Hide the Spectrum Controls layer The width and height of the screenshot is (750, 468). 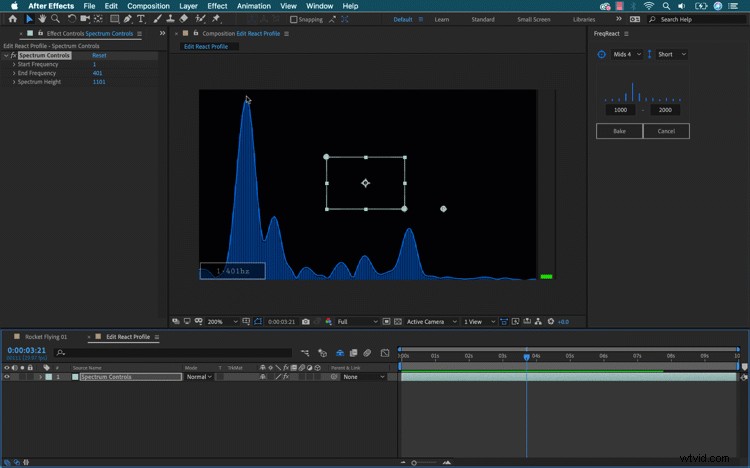pos(7,377)
